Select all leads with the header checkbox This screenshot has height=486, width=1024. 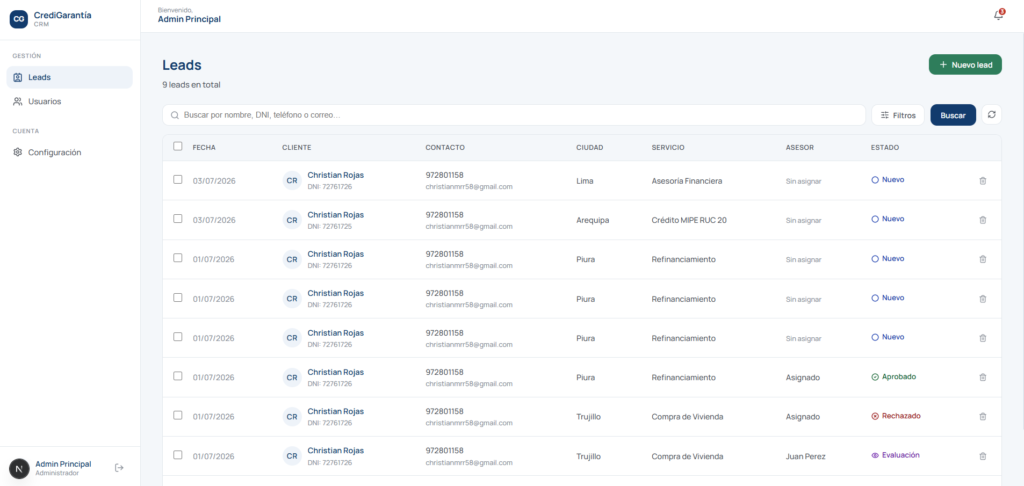178,146
